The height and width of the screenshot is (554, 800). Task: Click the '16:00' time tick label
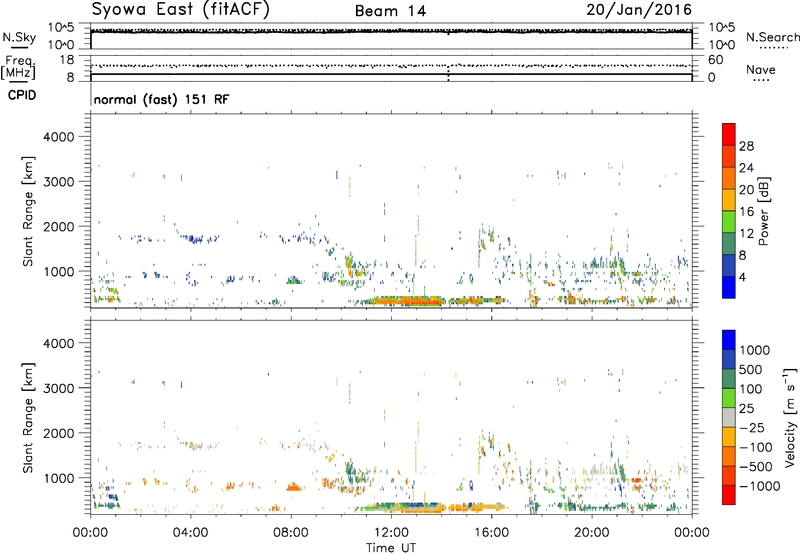(491, 533)
